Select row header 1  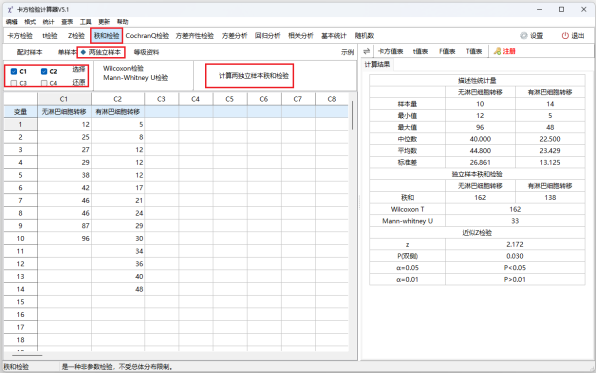pos(21,124)
